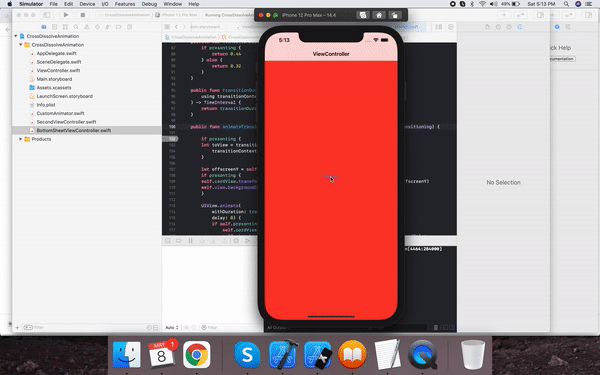600x375 pixels.
Task: Open the Test navigator diamond icon
Action: pos(97,27)
